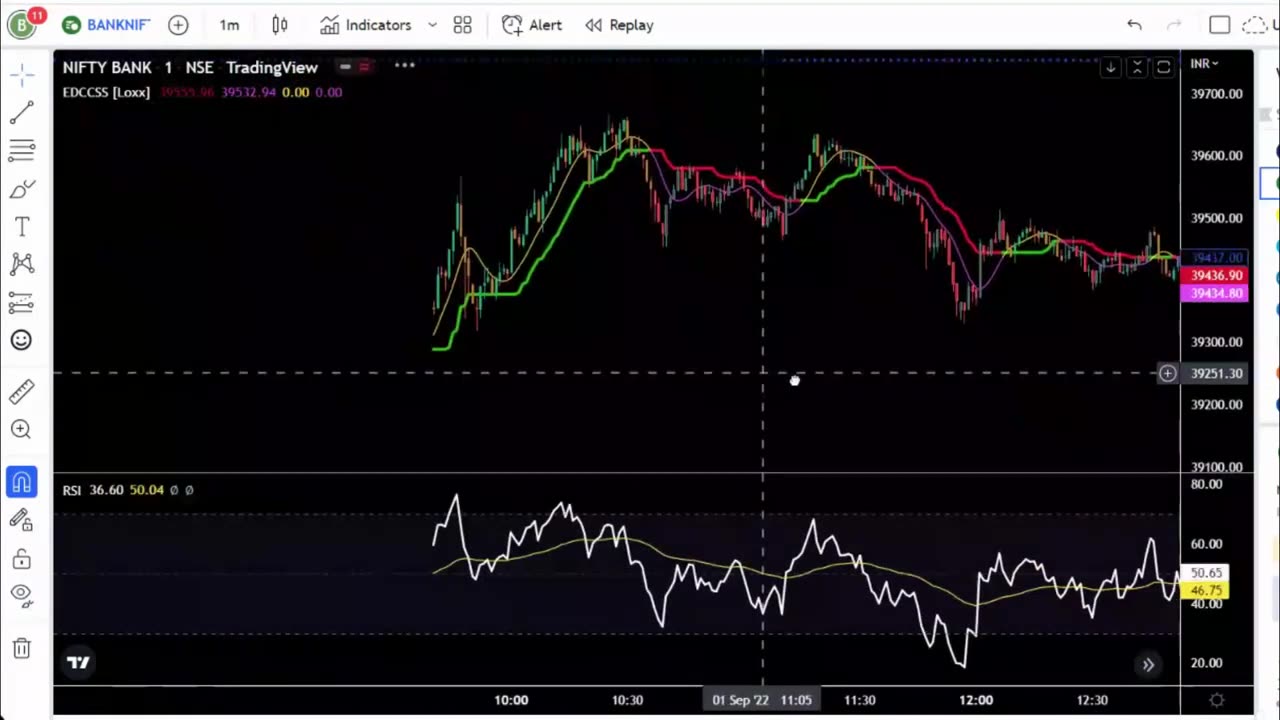
Task: Change the 1m chart interval
Action: 229,25
